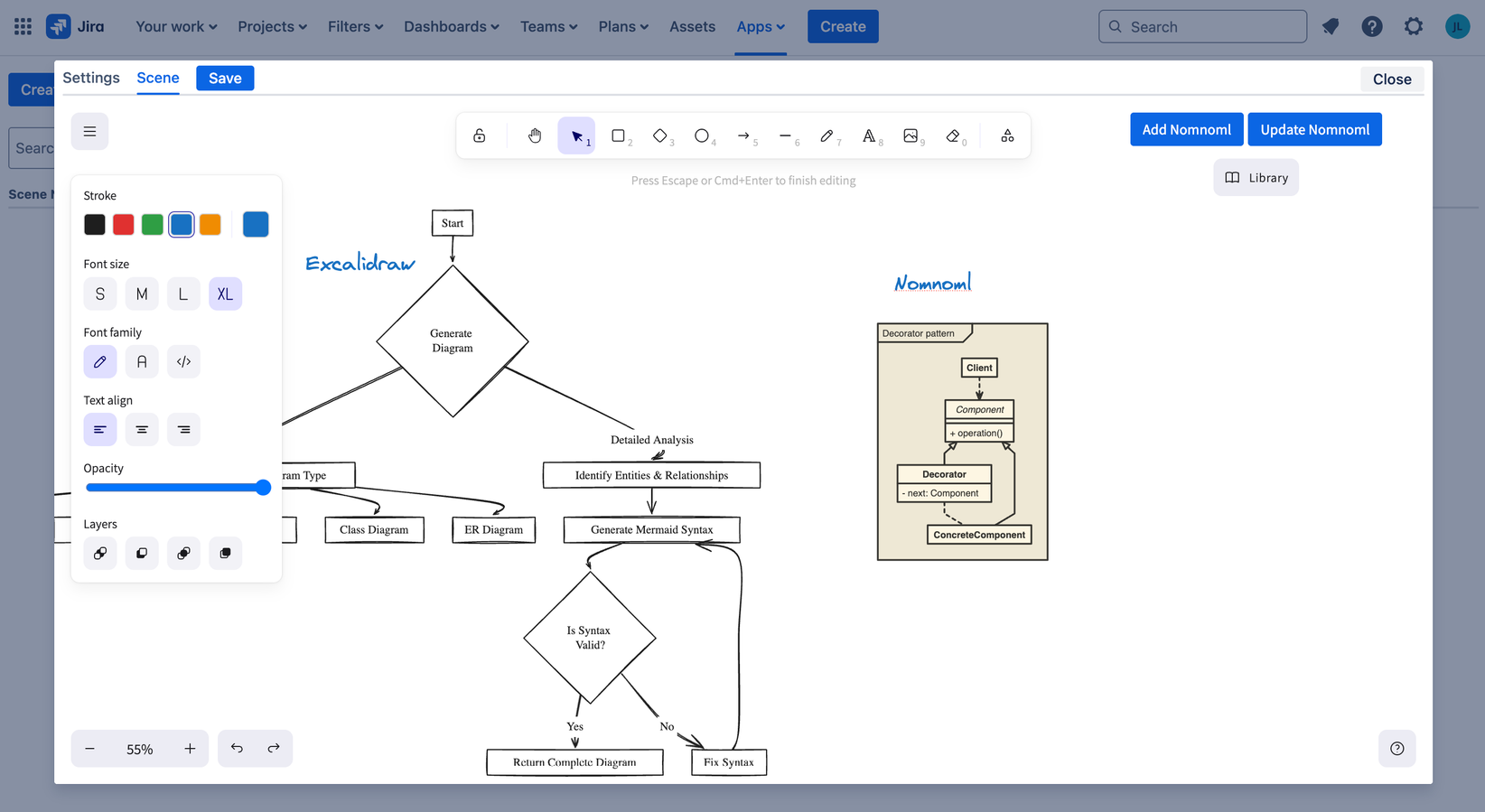Expand the Teams dropdown

(x=548, y=26)
